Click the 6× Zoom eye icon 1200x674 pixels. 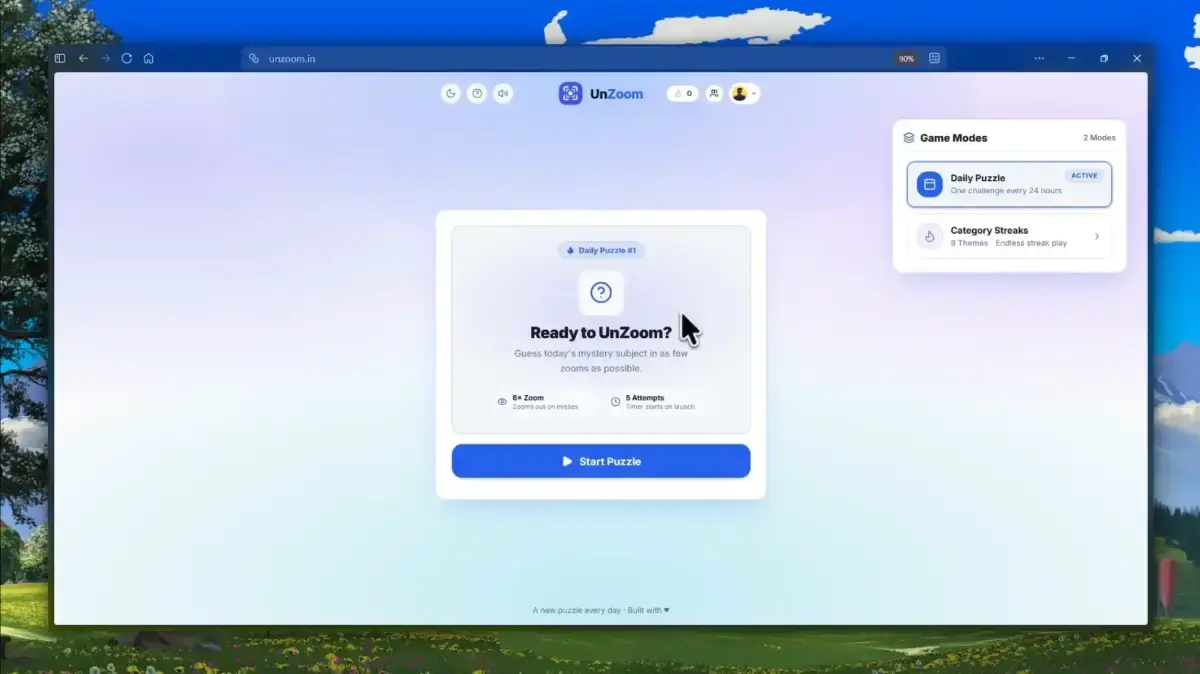(x=502, y=401)
